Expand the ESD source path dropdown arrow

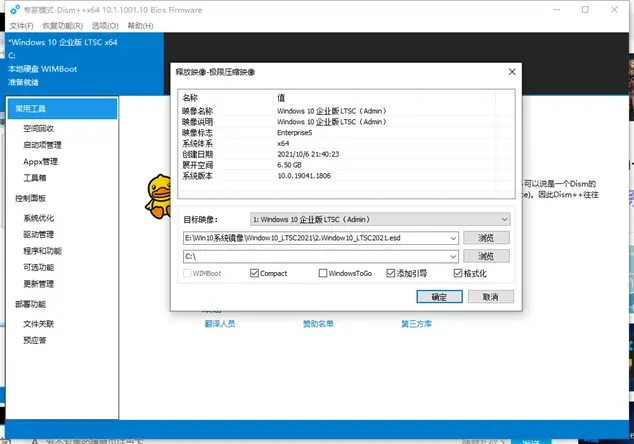[453, 238]
